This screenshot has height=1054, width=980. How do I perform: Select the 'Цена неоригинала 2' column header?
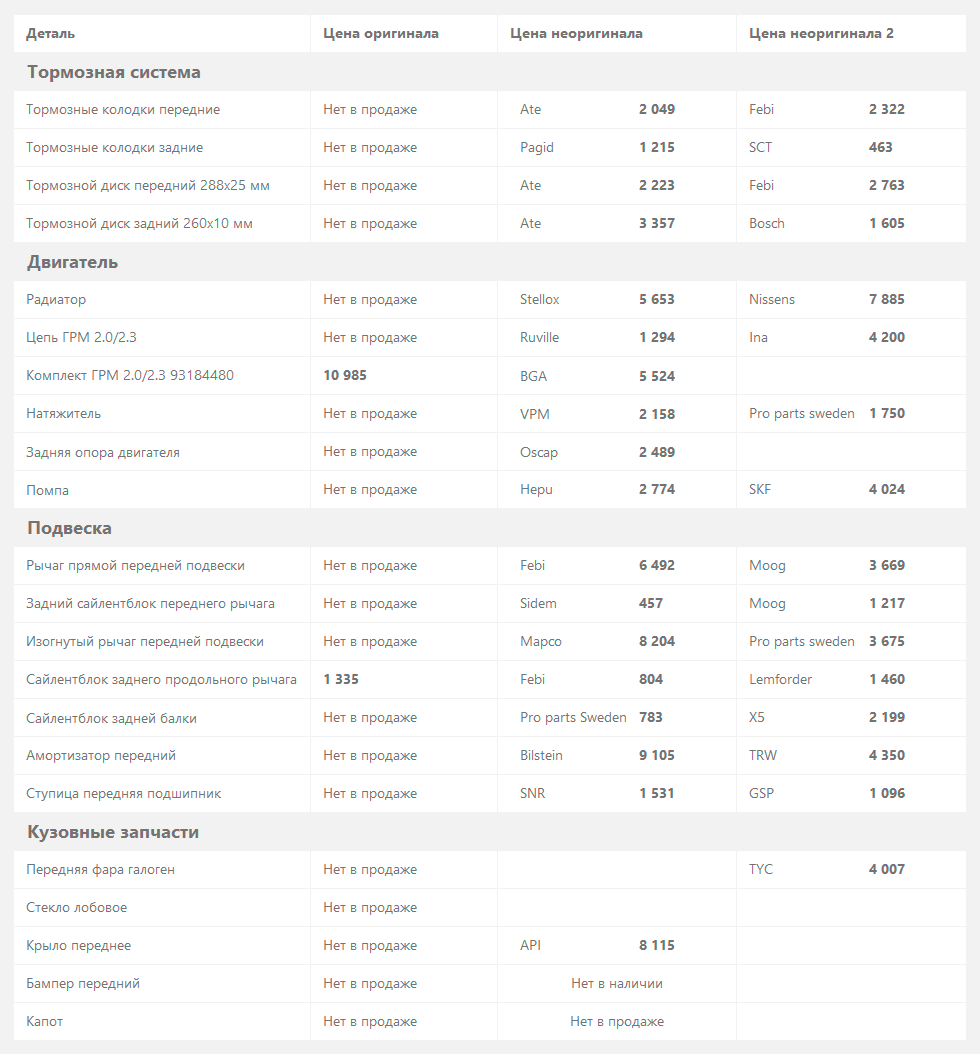(x=821, y=34)
